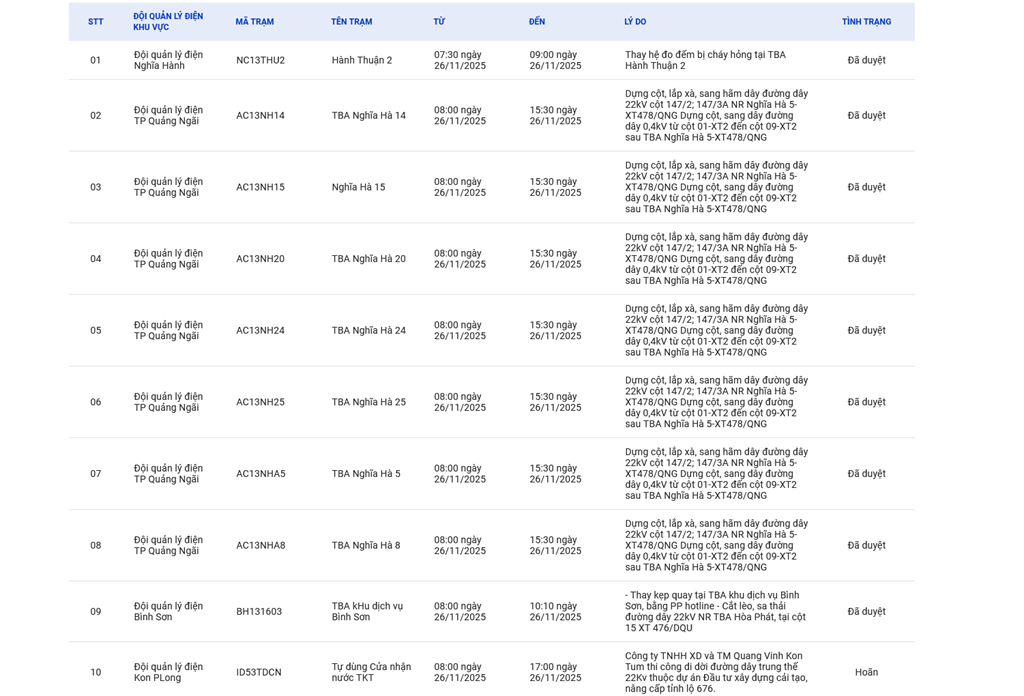Click the TBA kHu dịch vụ Bình Sơn cell

(367, 612)
